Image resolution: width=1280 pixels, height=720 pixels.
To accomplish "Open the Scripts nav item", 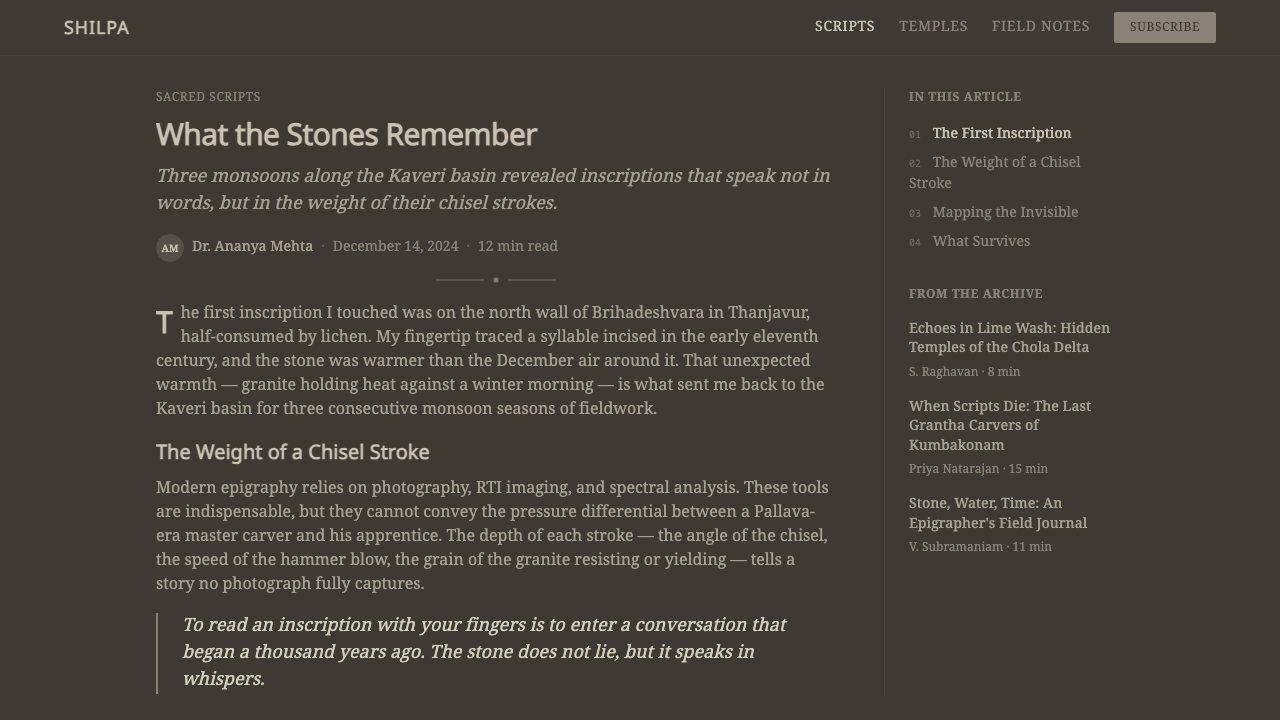I will pyautogui.click(x=844, y=27).
